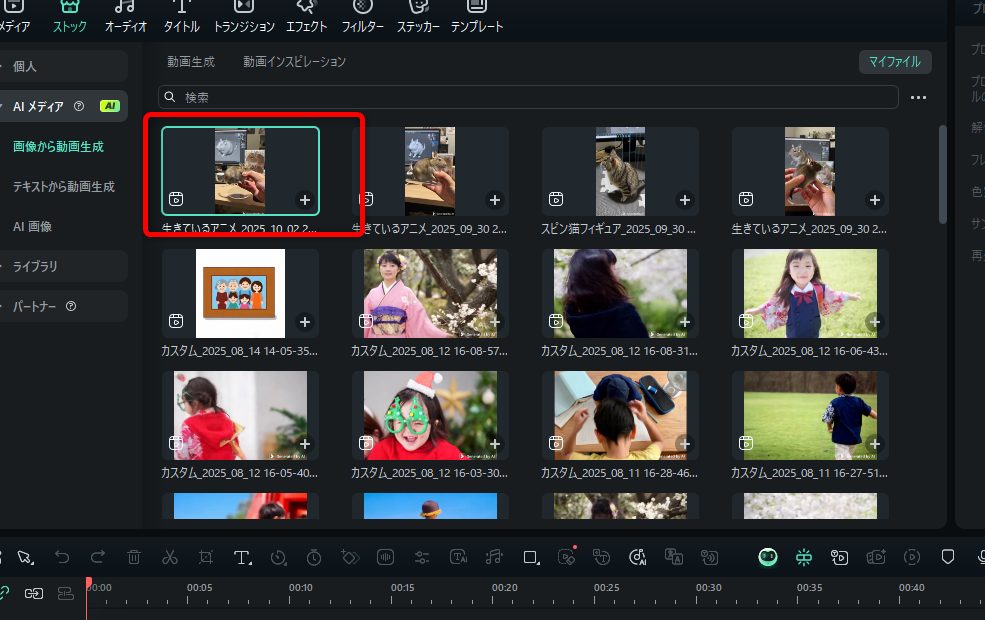Select テキストから動画生成 in the sidebar
This screenshot has height=620, width=985.
pyautogui.click(x=63, y=186)
